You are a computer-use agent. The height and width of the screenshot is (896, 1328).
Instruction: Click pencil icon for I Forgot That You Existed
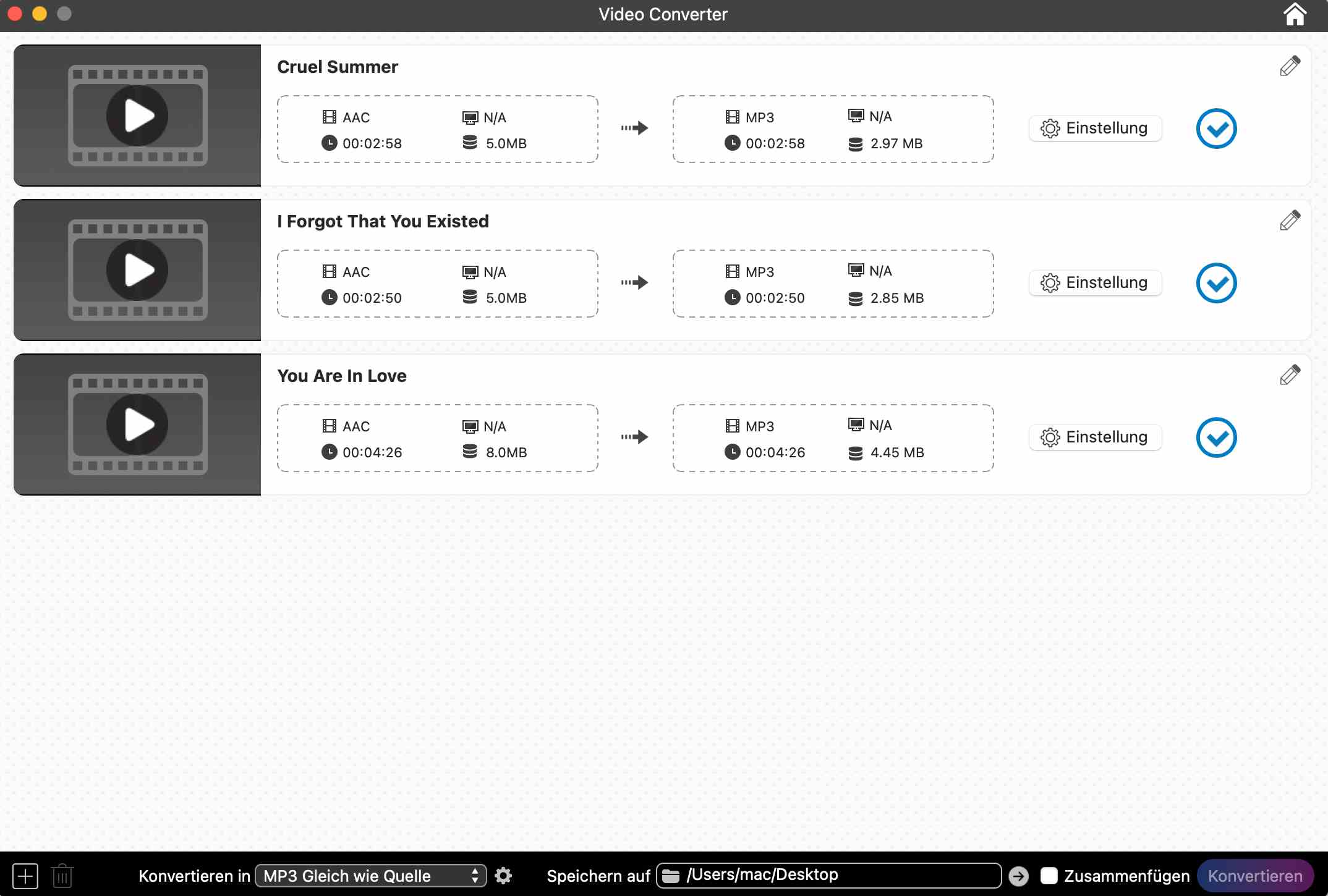tap(1290, 221)
